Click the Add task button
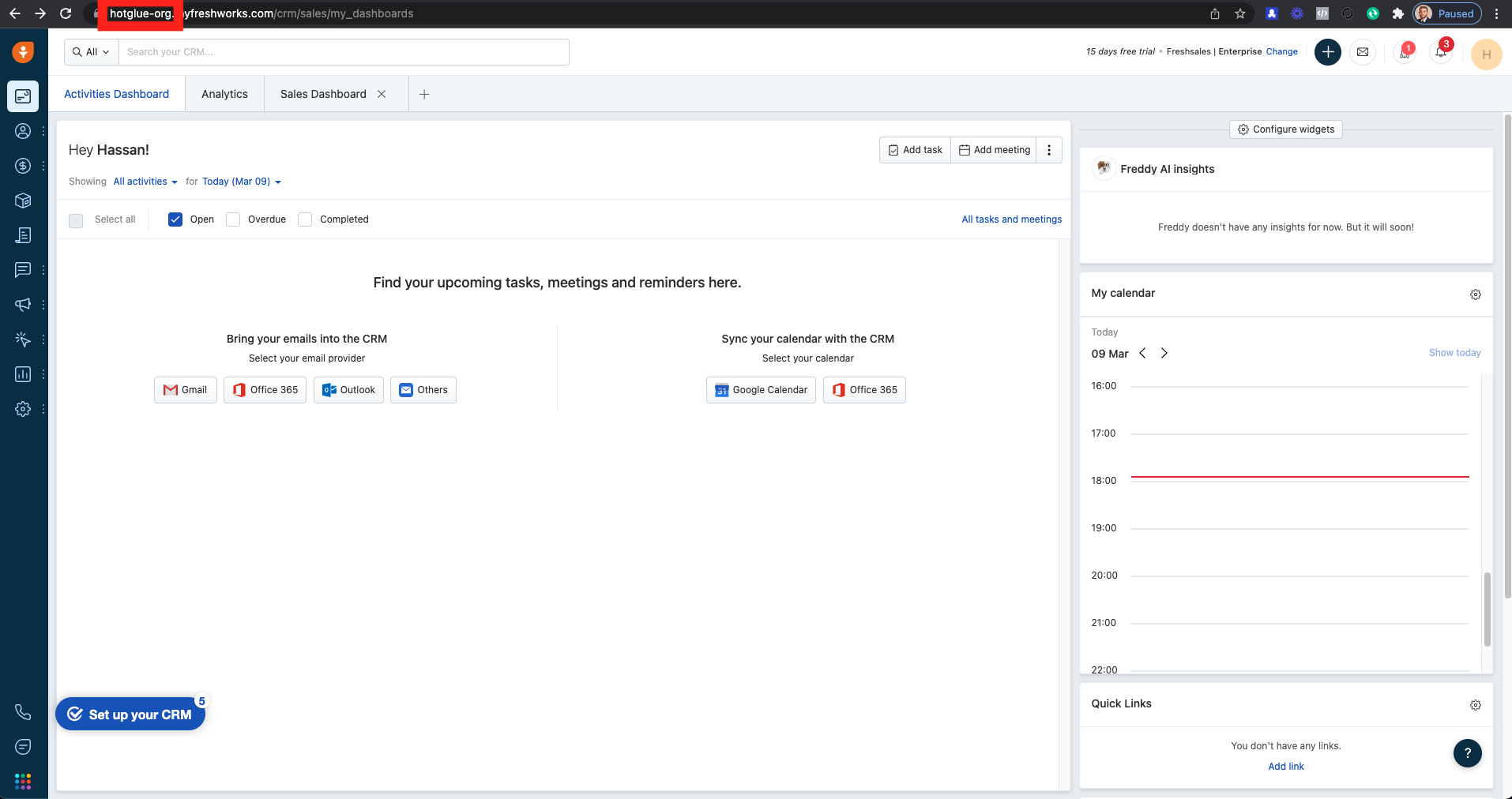The height and width of the screenshot is (799, 1512). click(916, 150)
